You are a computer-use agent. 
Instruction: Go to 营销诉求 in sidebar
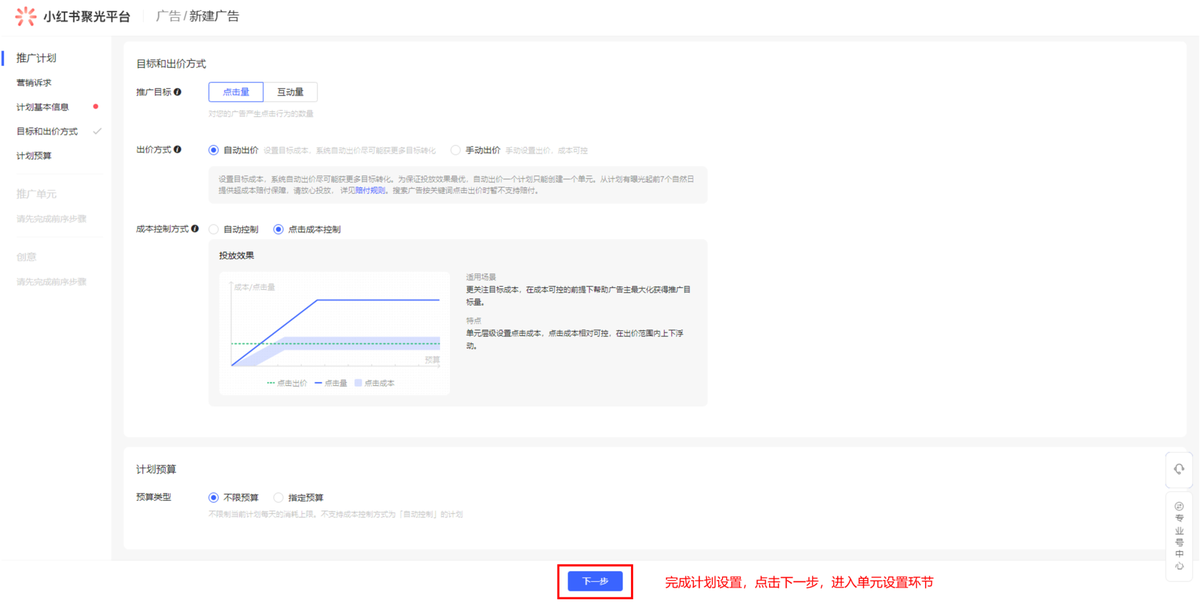coord(34,83)
